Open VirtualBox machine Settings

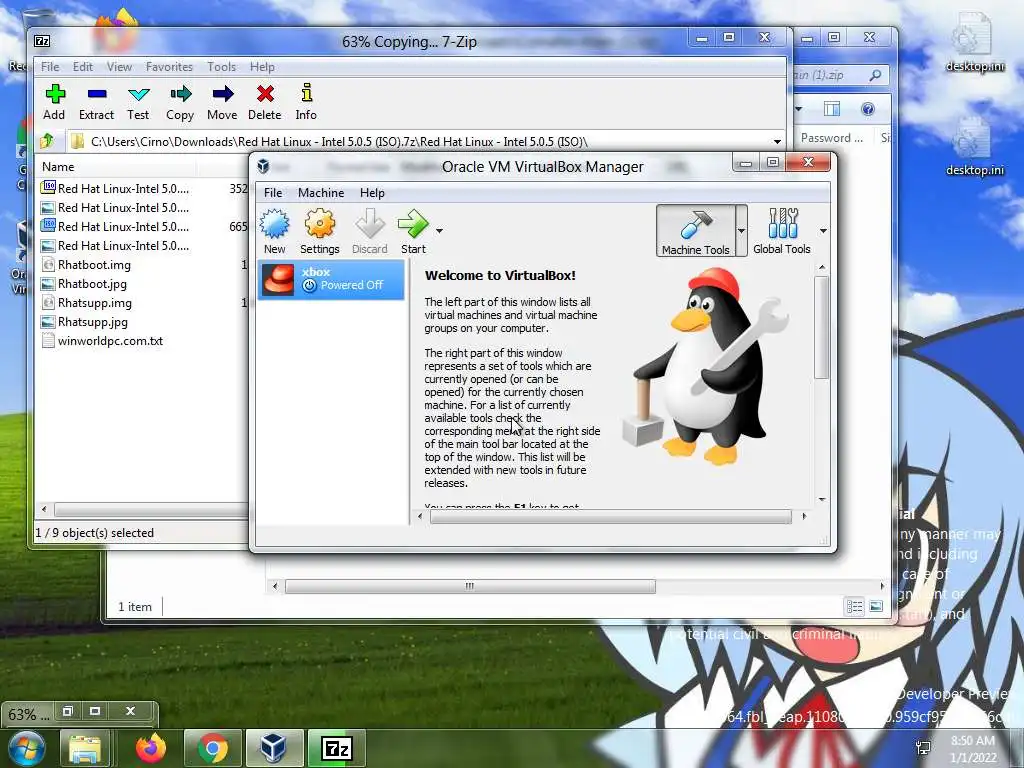[319, 231]
